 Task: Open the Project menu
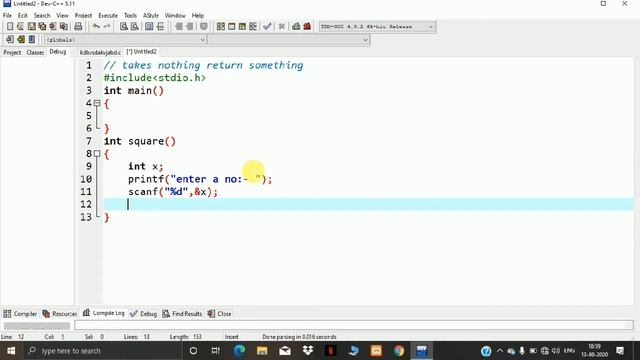[83, 16]
